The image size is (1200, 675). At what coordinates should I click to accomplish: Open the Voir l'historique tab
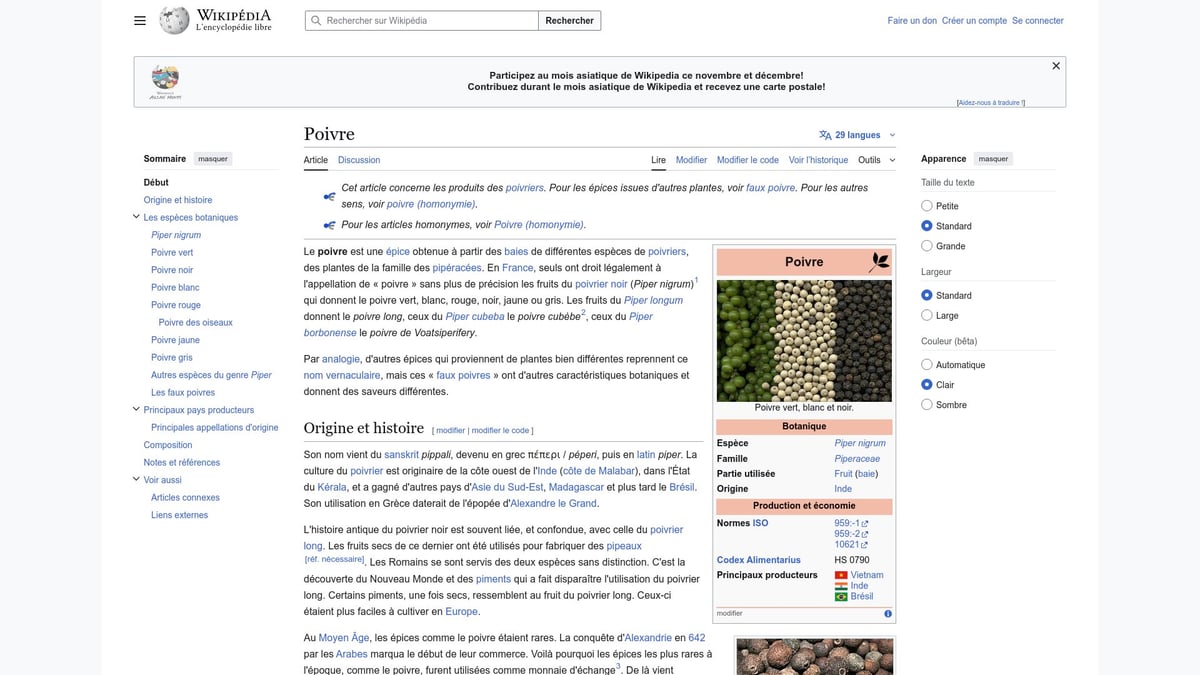[x=818, y=160]
